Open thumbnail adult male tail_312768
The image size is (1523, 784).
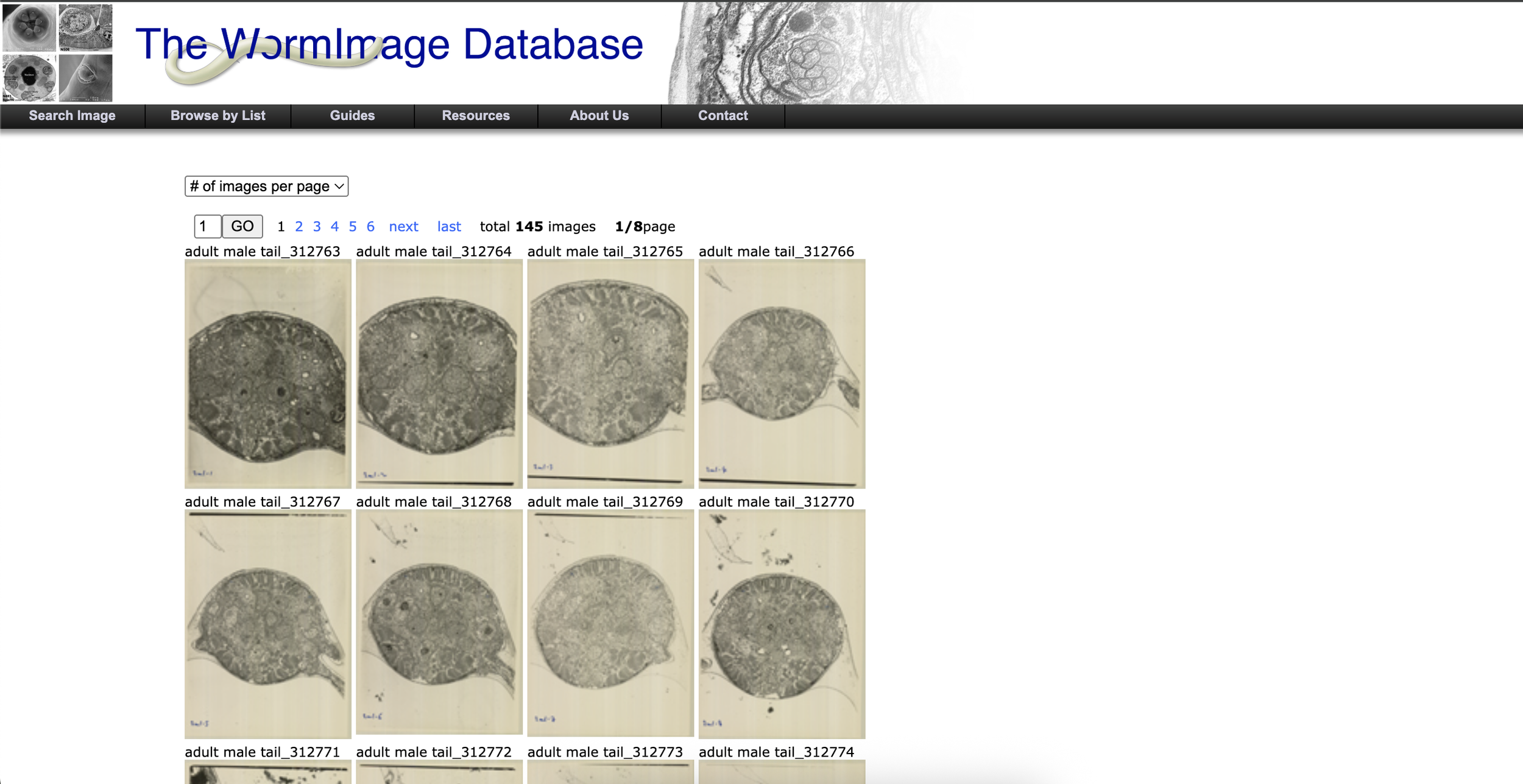pyautogui.click(x=439, y=623)
